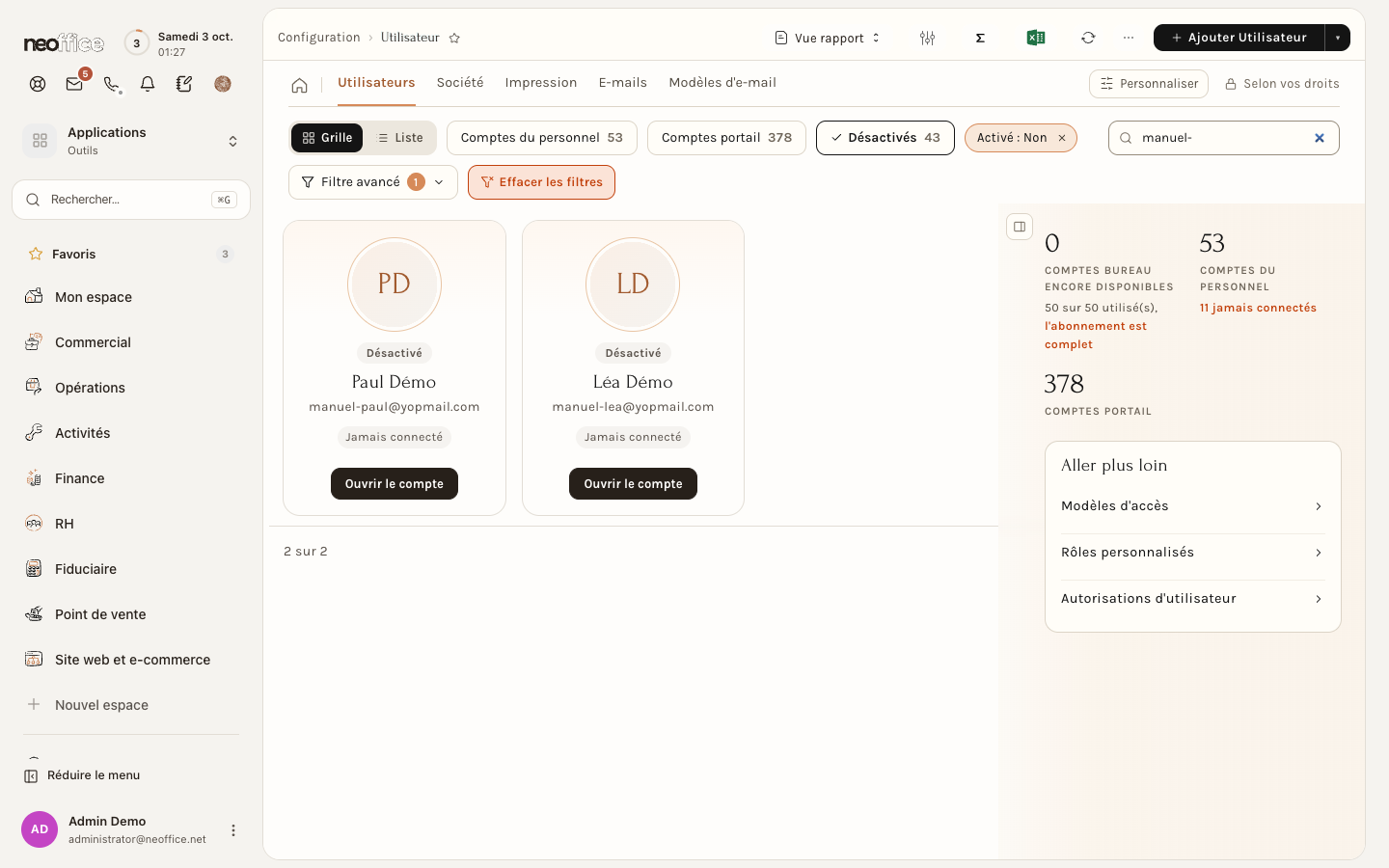Open Paul Démo's account

click(x=395, y=484)
